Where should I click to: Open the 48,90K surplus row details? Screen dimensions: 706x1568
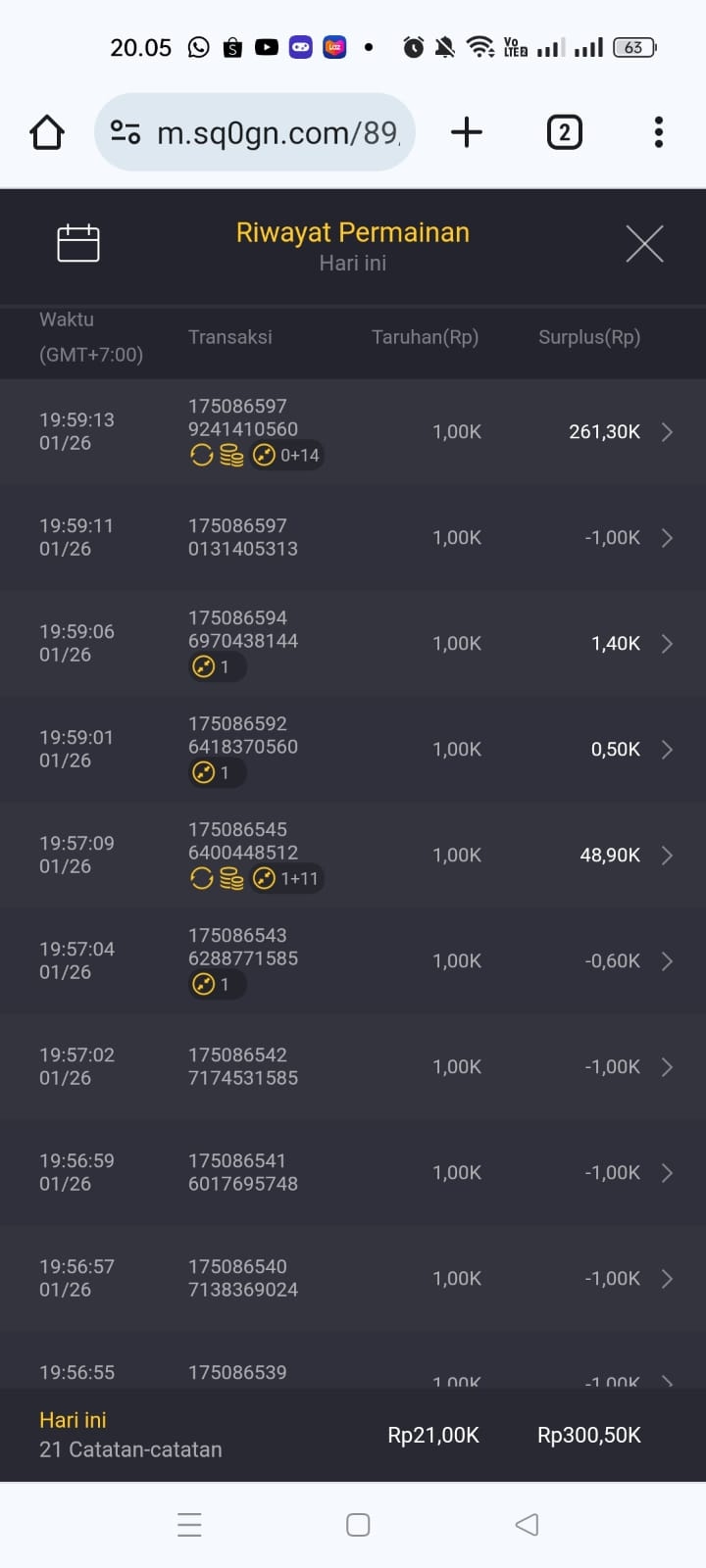tap(667, 856)
